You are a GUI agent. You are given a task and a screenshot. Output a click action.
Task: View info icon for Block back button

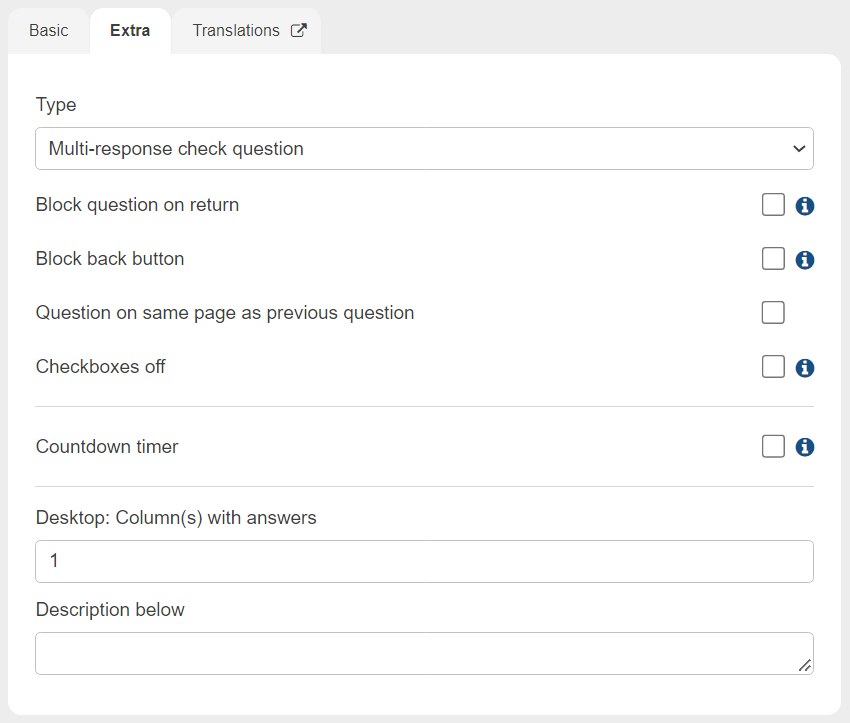pyautogui.click(x=804, y=260)
